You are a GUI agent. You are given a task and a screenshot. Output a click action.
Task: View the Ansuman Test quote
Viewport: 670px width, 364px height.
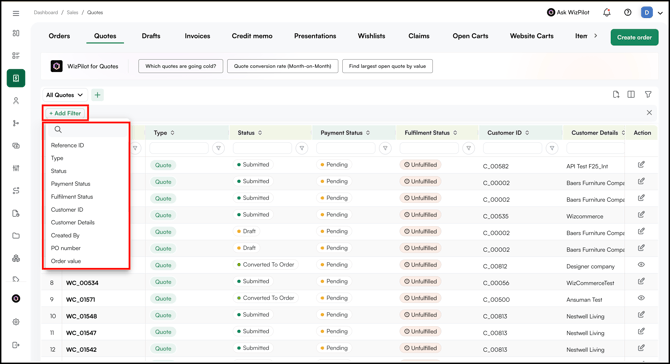pos(641,298)
